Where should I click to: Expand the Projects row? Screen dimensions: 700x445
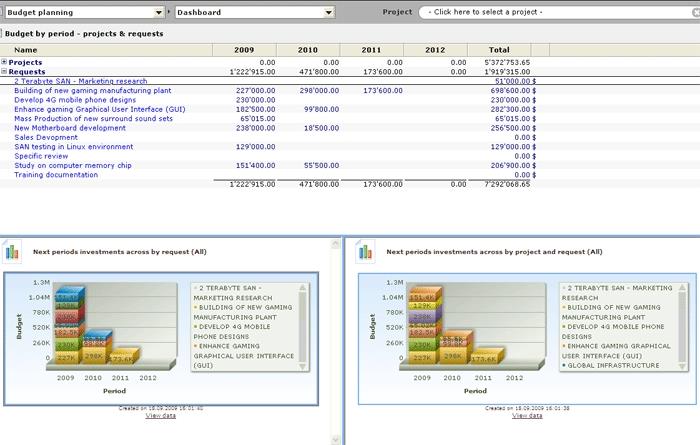[x=4, y=62]
